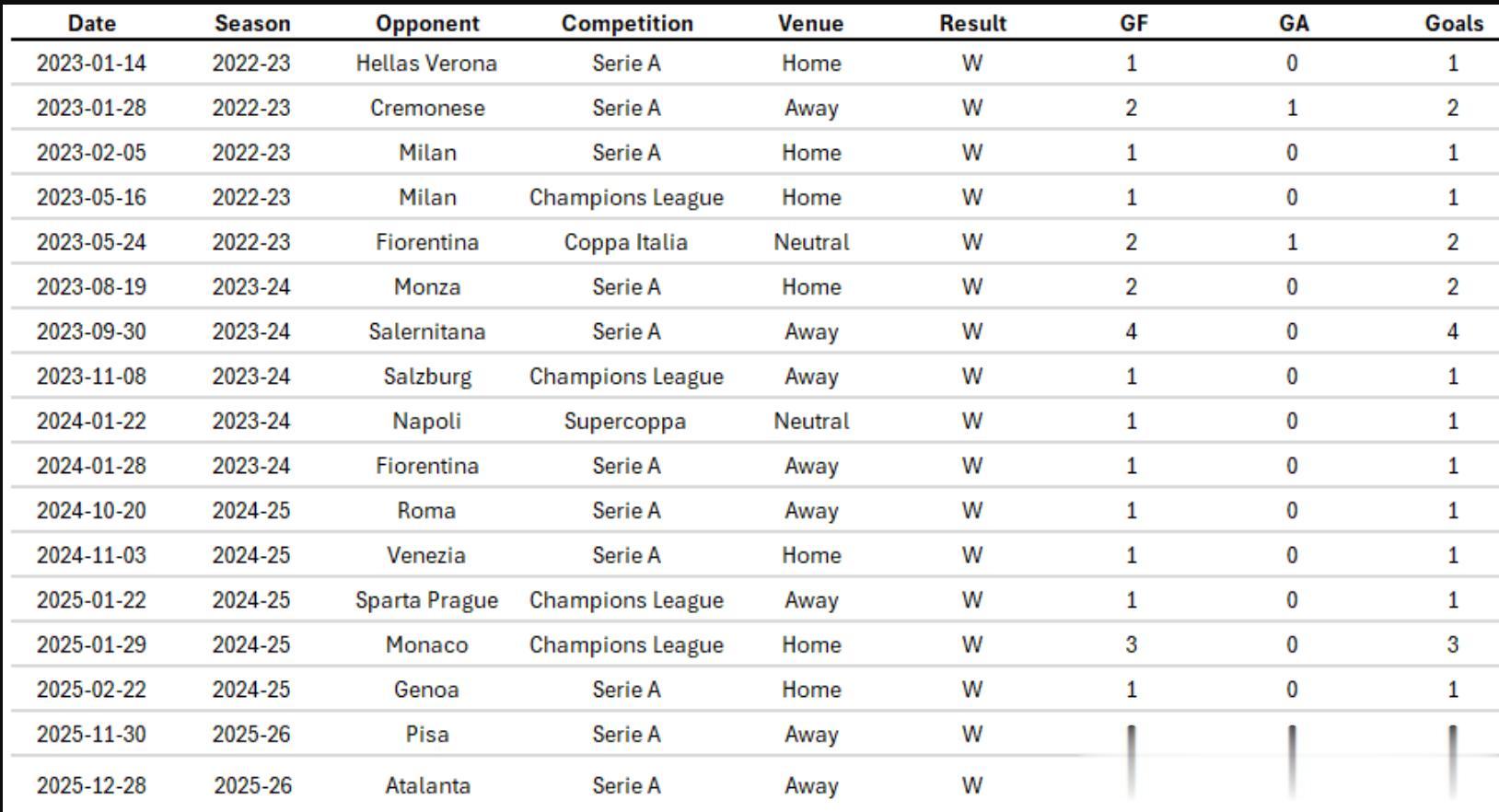This screenshot has height=812, width=1499.
Task: Select the Monaco opponent cell
Action: [x=426, y=645]
